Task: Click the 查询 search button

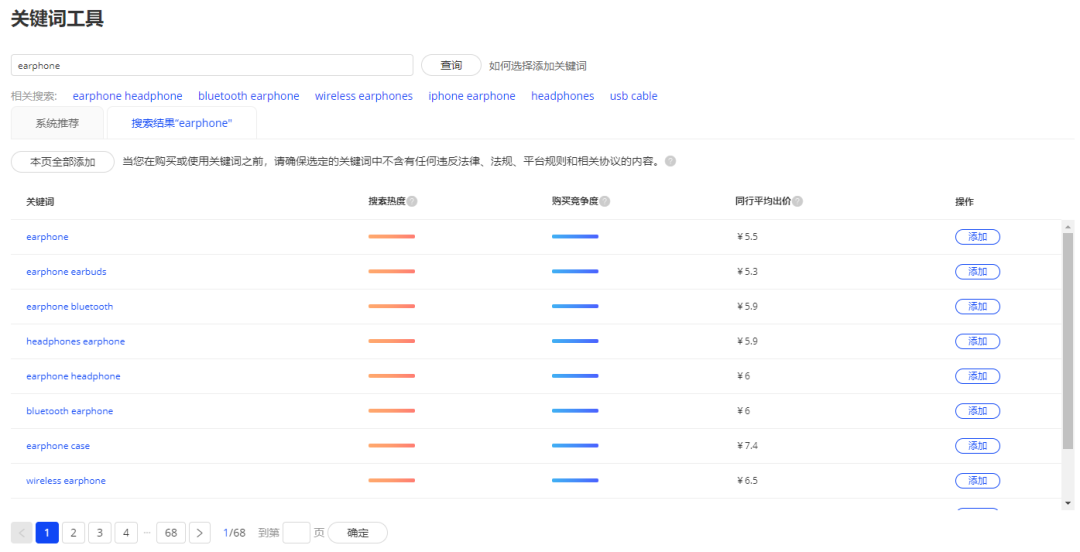Action: point(451,65)
